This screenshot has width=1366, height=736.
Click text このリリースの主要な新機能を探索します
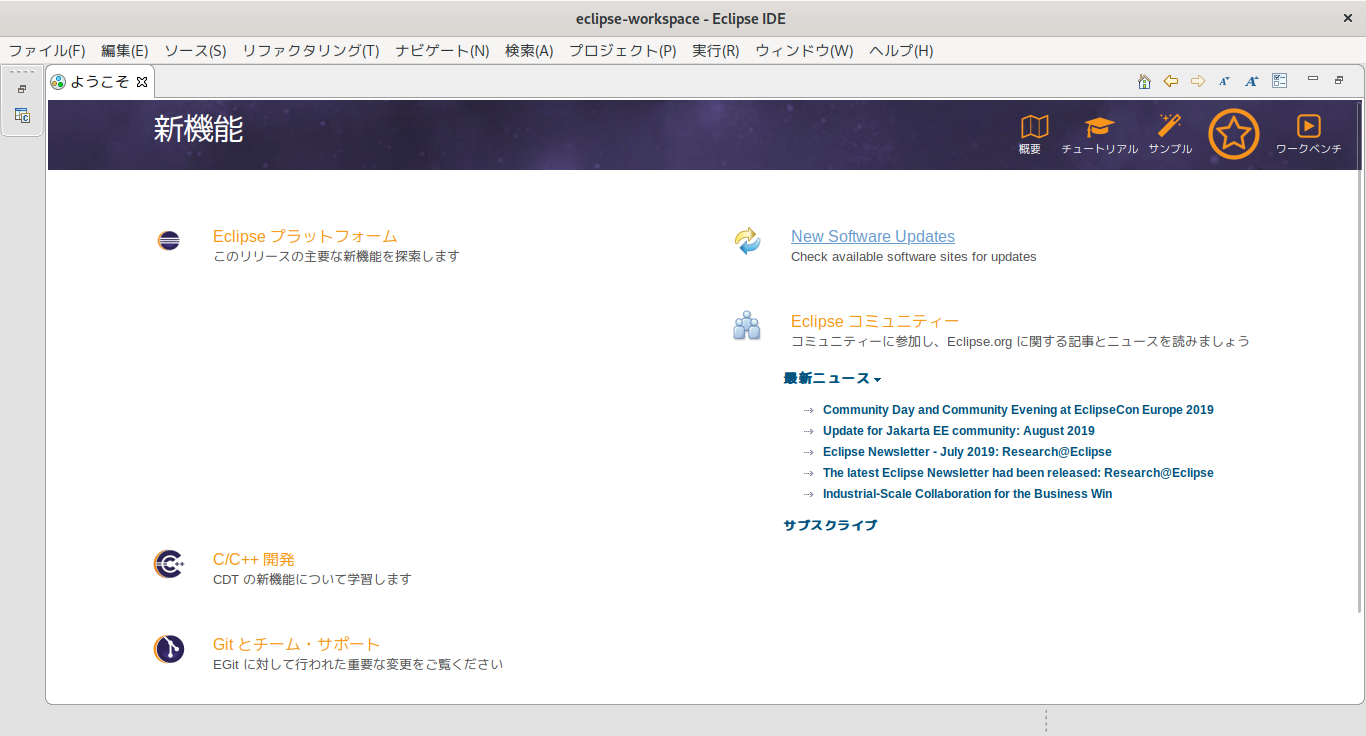[336, 257]
